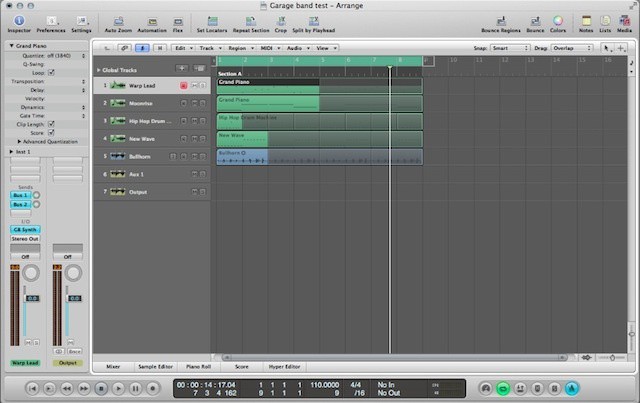The image size is (640, 403).
Task: Click the Set Locators icon
Action: point(212,21)
